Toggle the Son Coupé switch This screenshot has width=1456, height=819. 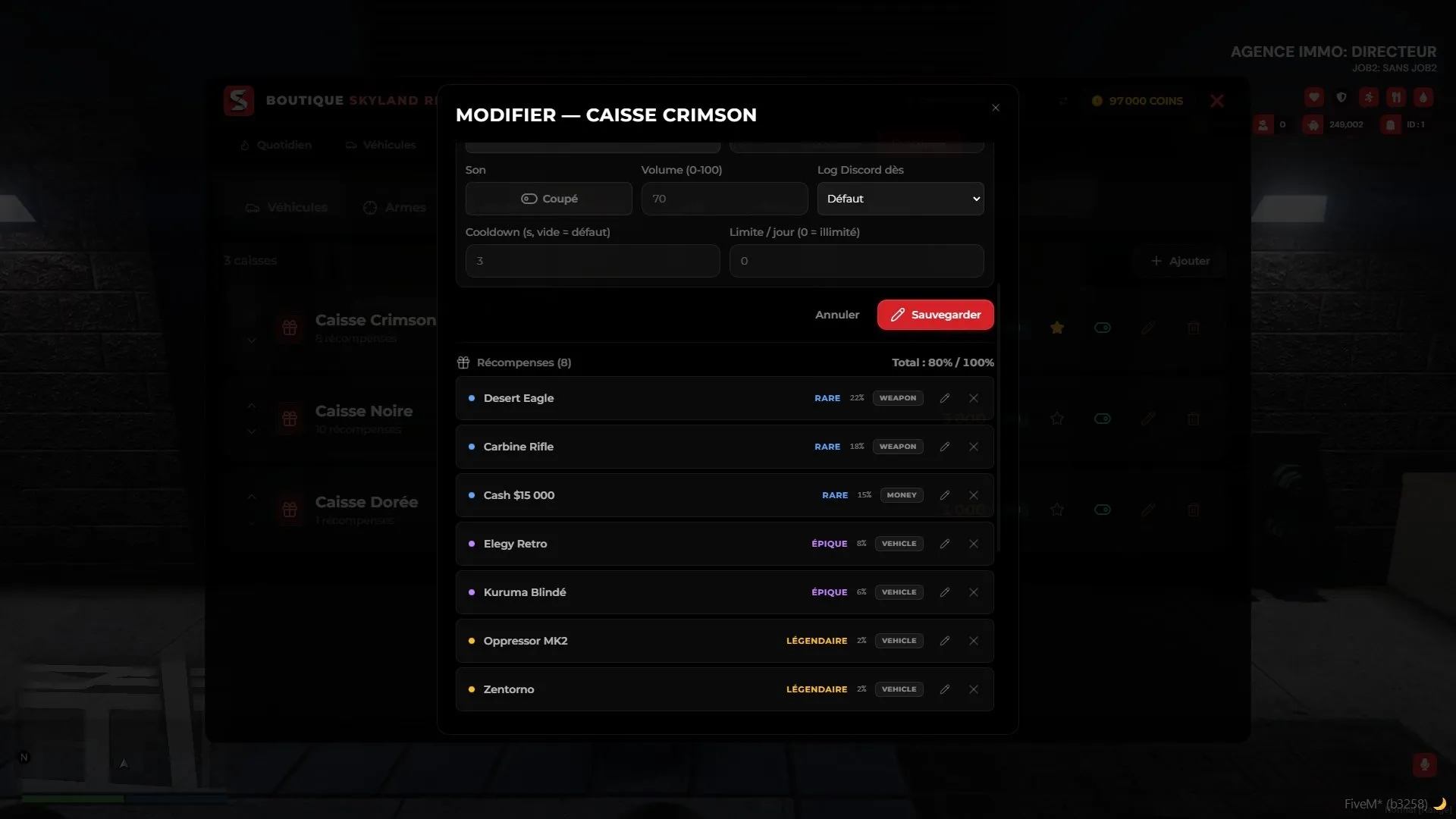549,199
